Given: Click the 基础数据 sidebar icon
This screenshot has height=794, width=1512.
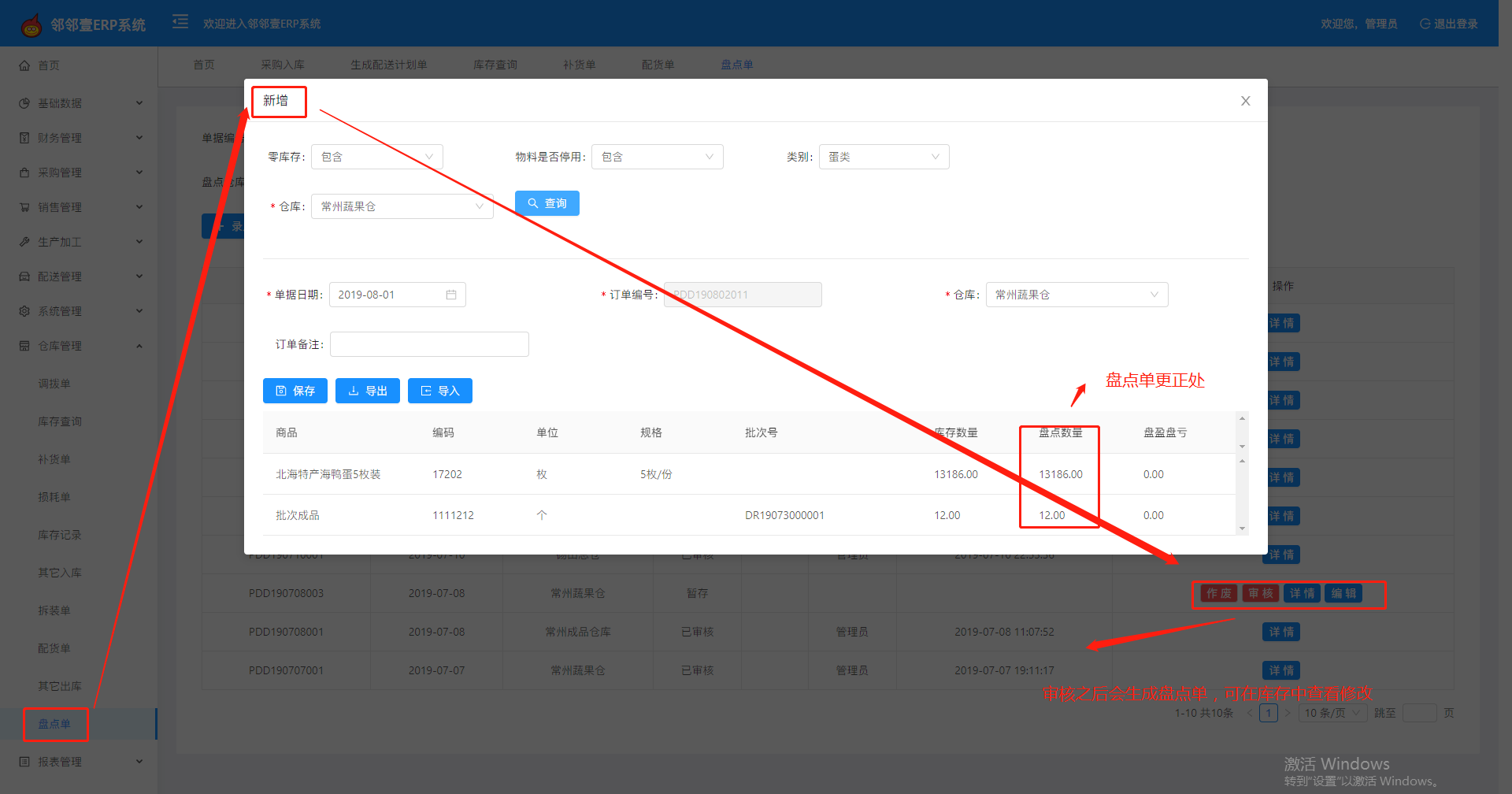Looking at the screenshot, I should [x=24, y=103].
